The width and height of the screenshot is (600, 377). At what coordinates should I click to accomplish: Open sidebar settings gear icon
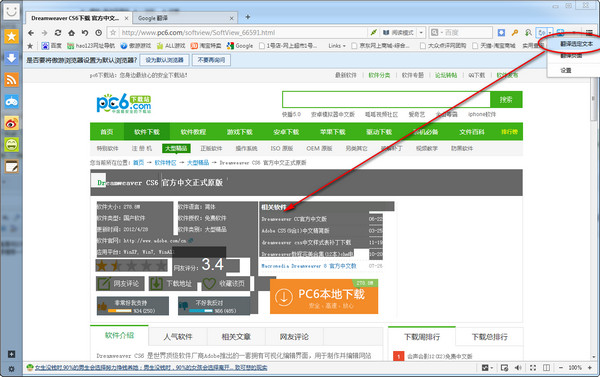click(x=11, y=369)
